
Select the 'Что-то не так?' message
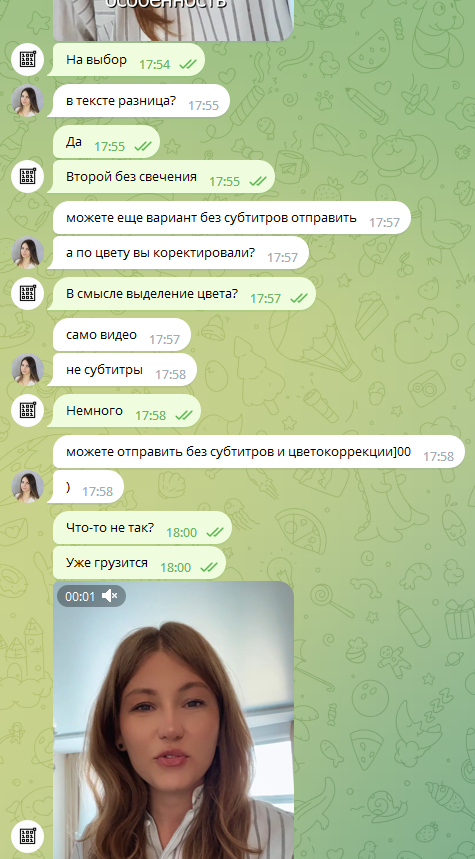pos(142,528)
